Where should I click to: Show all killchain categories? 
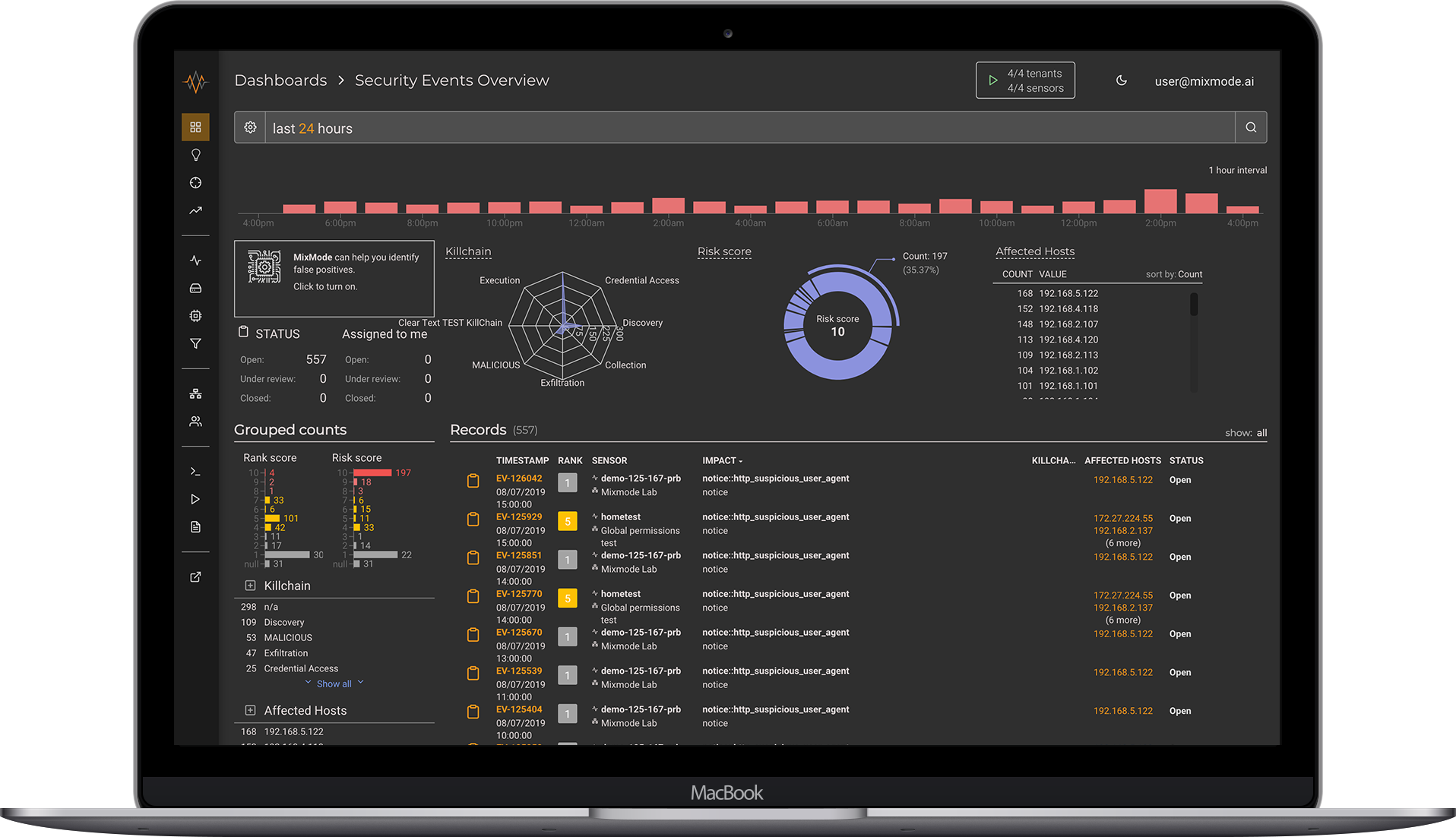pyautogui.click(x=334, y=684)
